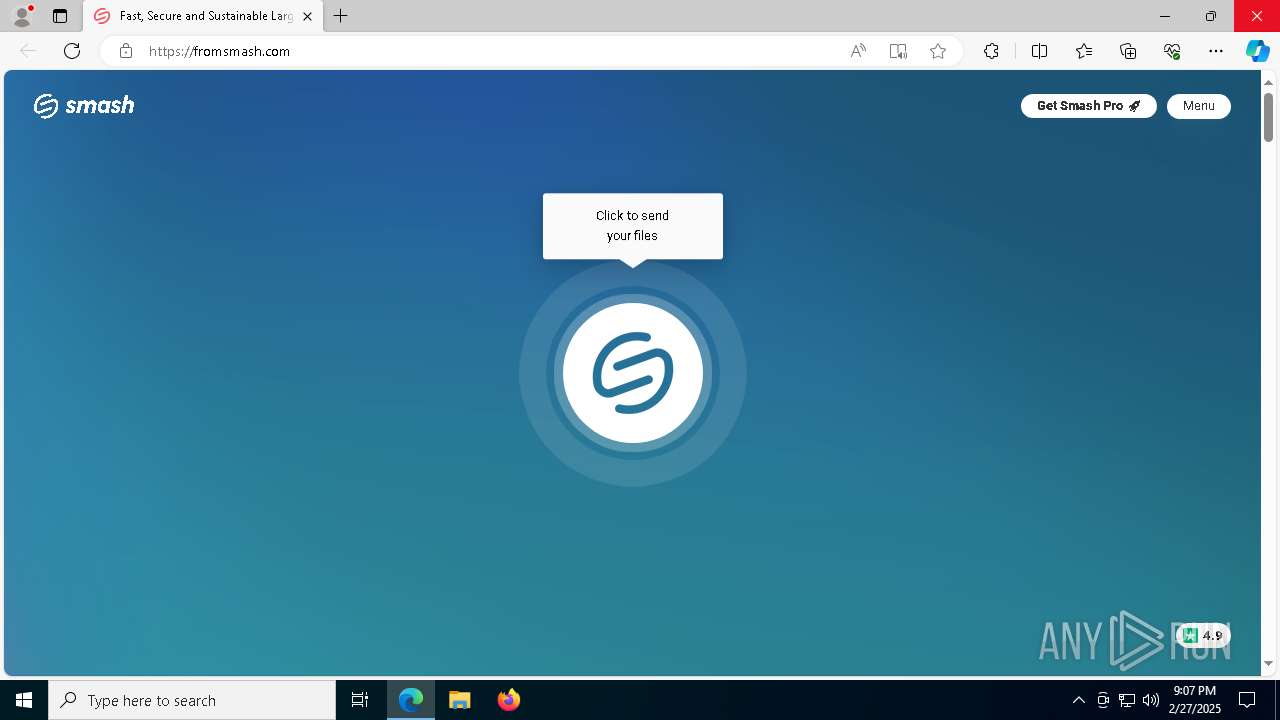Open Browser essentials heart icon
The width and height of the screenshot is (1280, 720).
[x=1172, y=51]
